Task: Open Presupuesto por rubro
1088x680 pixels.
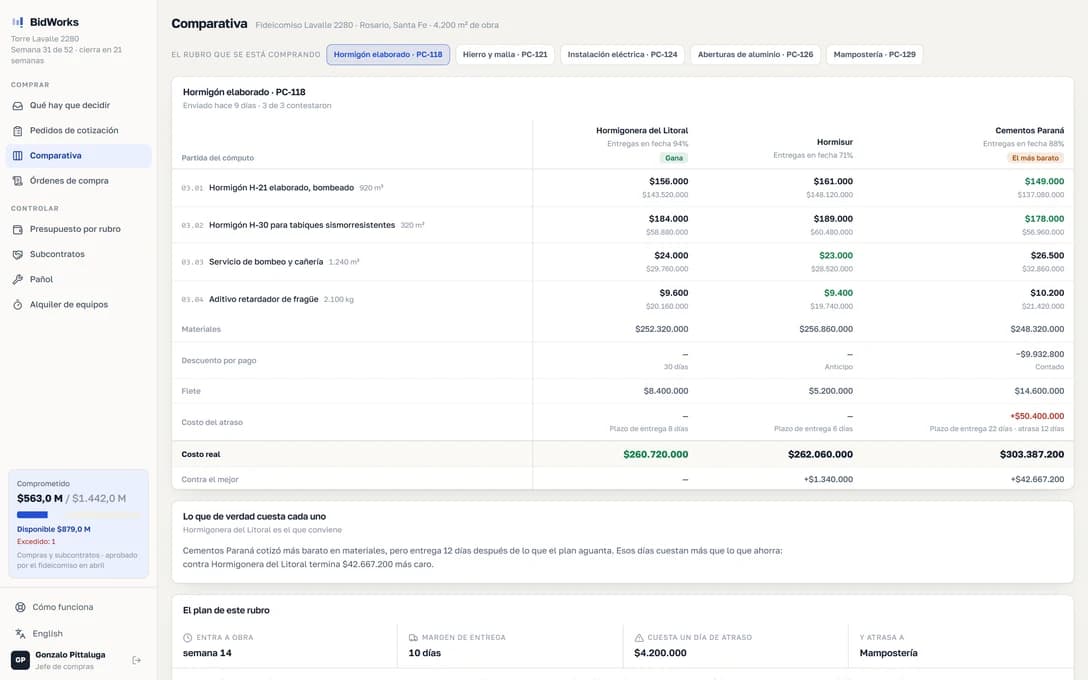Action: tap(78, 229)
